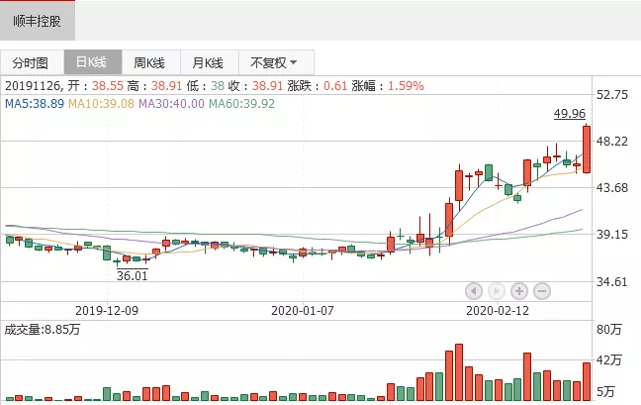Click the tallest red volume bar

pos(459,372)
